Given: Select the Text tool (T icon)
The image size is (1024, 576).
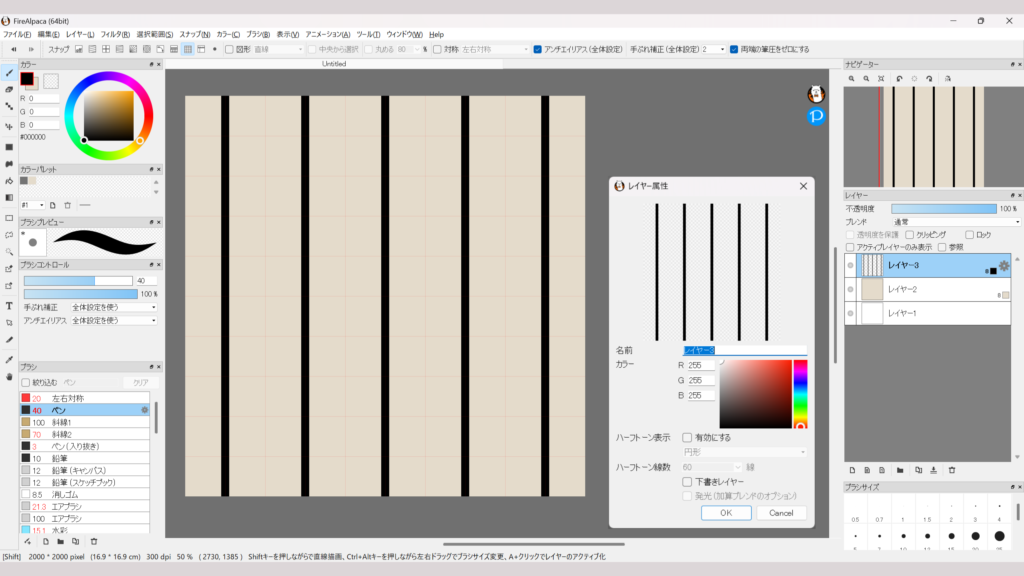Looking at the screenshot, I should click(x=9, y=305).
